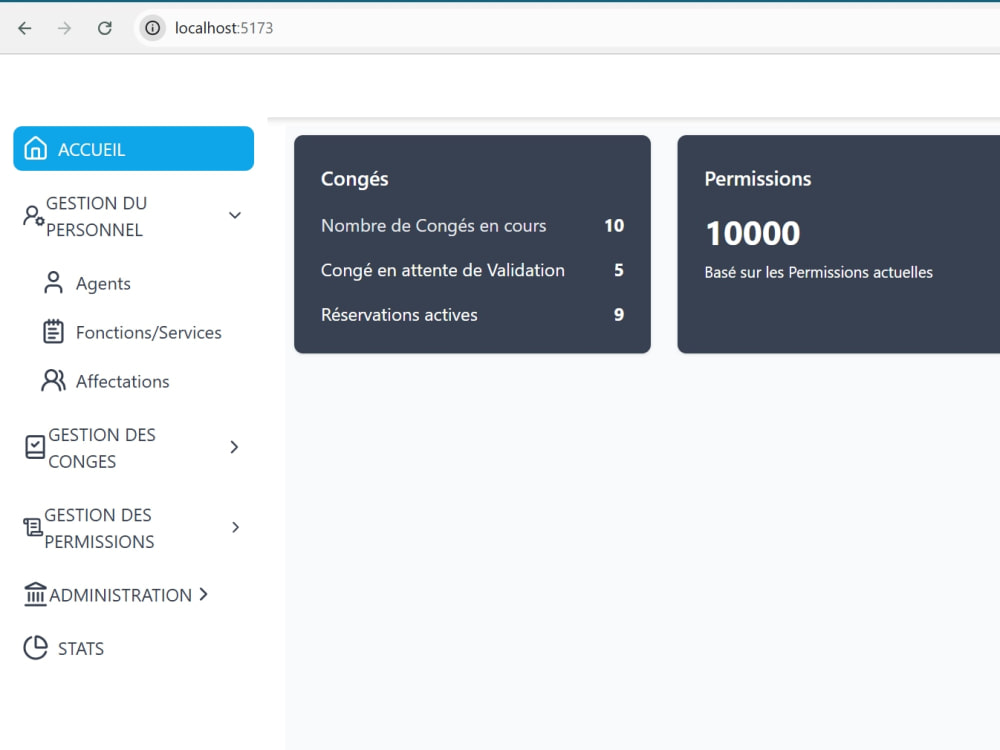
Task: Click 'Congé en attente de Validation' text
Action: pyautogui.click(x=443, y=270)
